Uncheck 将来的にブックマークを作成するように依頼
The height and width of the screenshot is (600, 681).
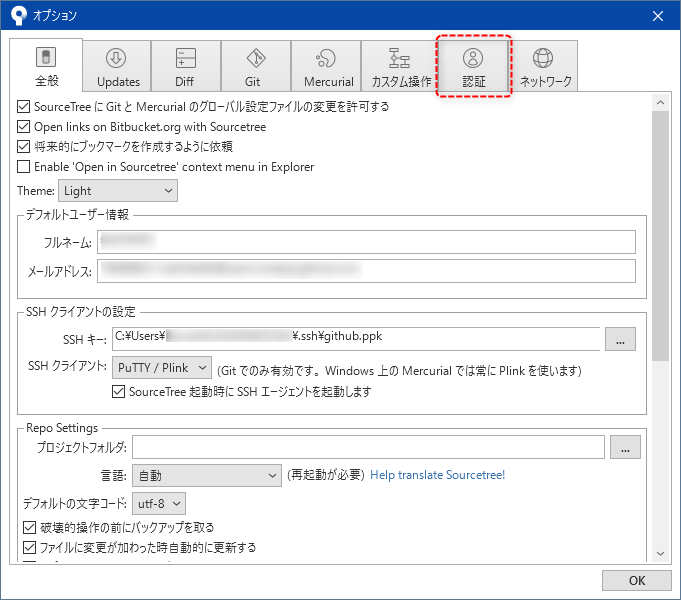(23, 146)
